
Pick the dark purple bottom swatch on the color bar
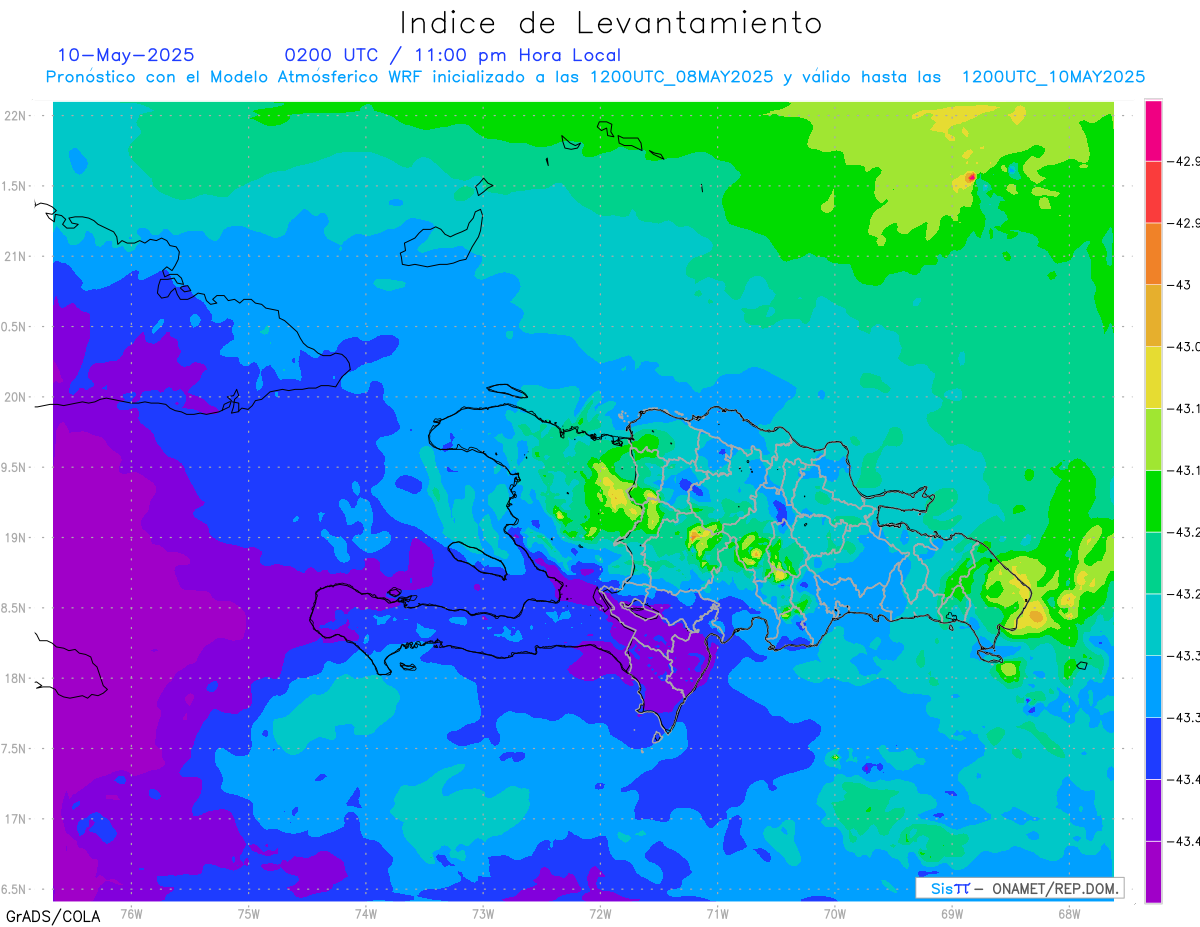click(x=1153, y=872)
